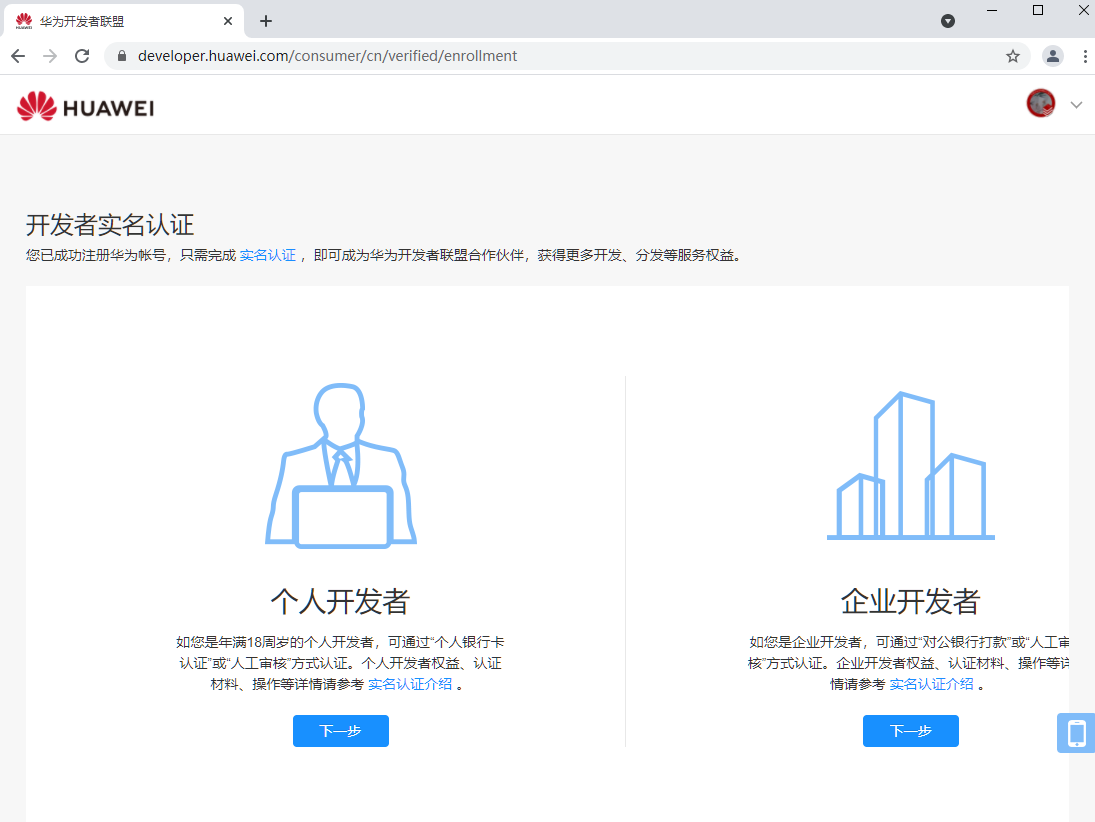
Task: Expand the dropdown chevron beside the avatar
Action: (1076, 105)
